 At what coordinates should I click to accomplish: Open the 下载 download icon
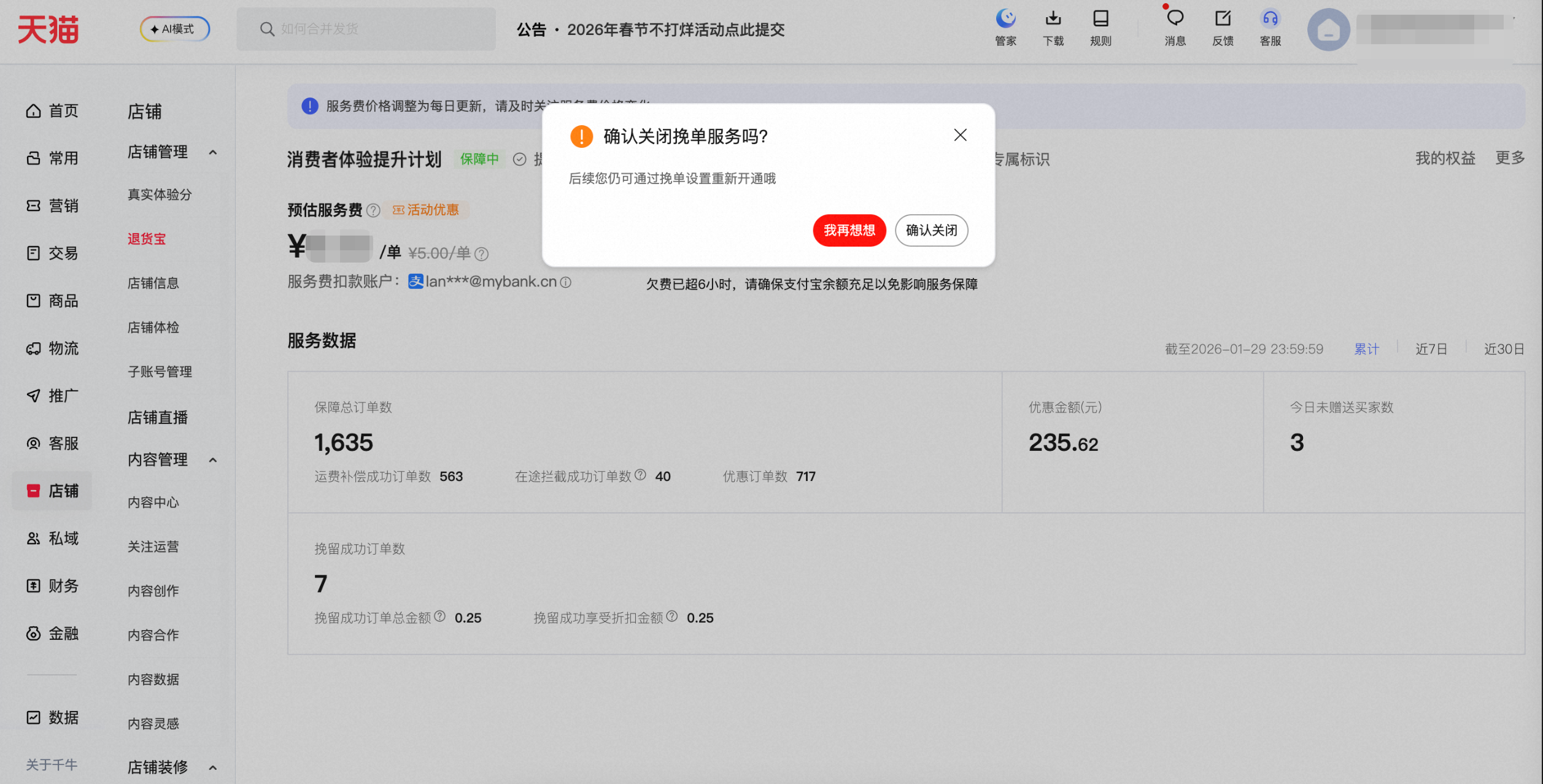1053,28
